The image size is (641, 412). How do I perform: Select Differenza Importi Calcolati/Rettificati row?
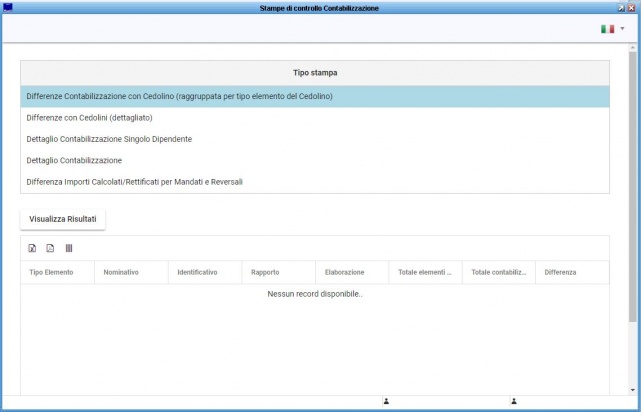pyautogui.click(x=315, y=181)
